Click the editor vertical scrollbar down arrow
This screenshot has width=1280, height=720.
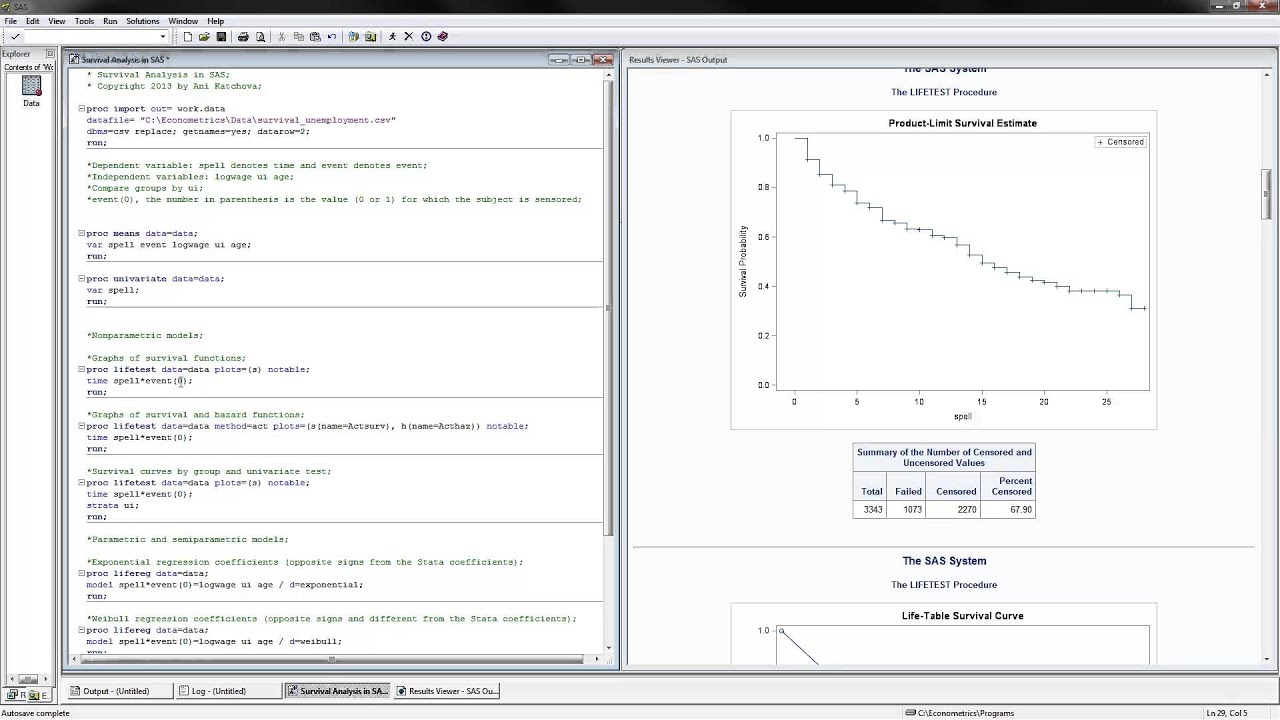(x=609, y=648)
